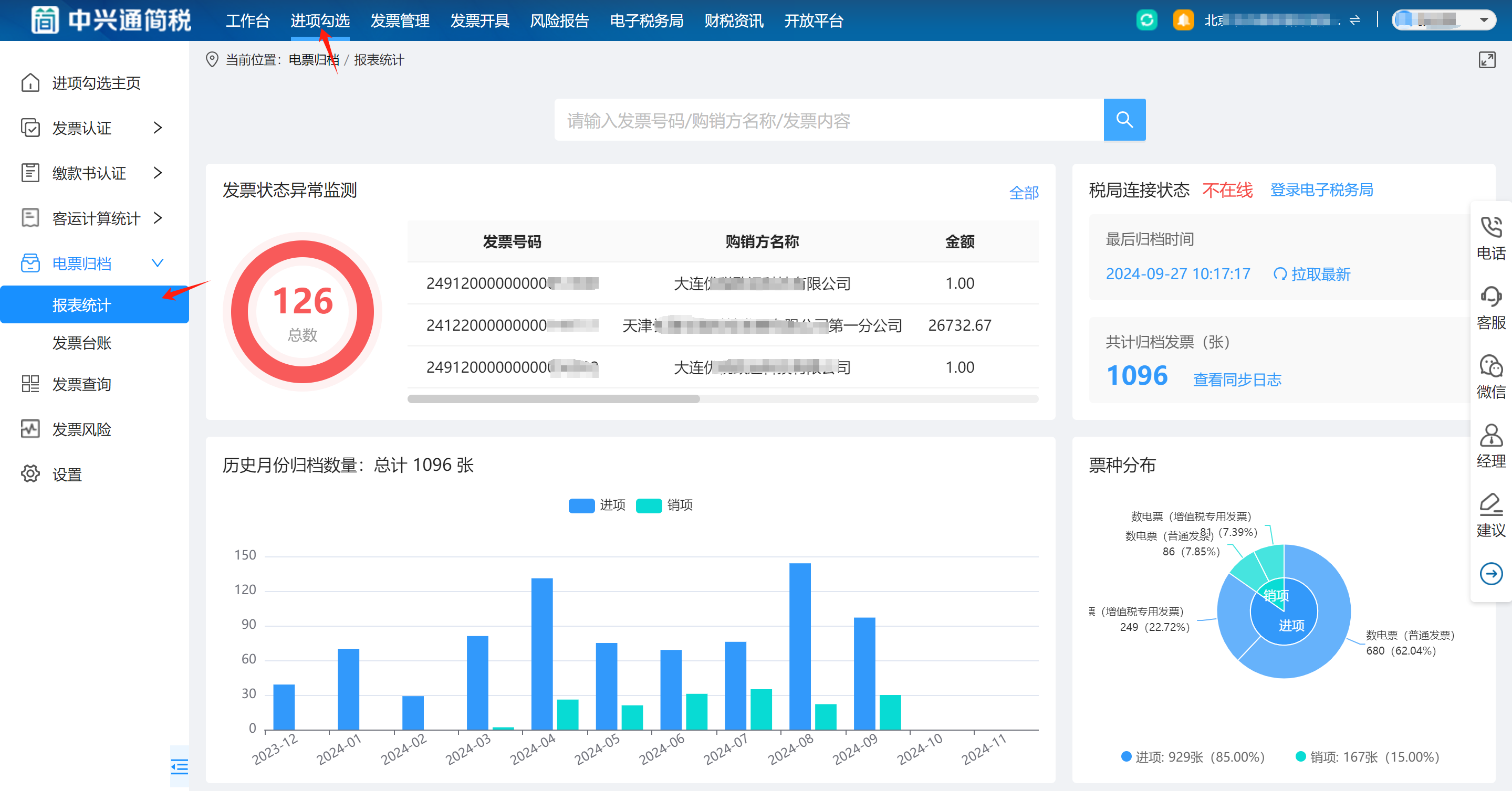
Task: Toggle fullscreen with the expand icon
Action: pyautogui.click(x=1487, y=60)
